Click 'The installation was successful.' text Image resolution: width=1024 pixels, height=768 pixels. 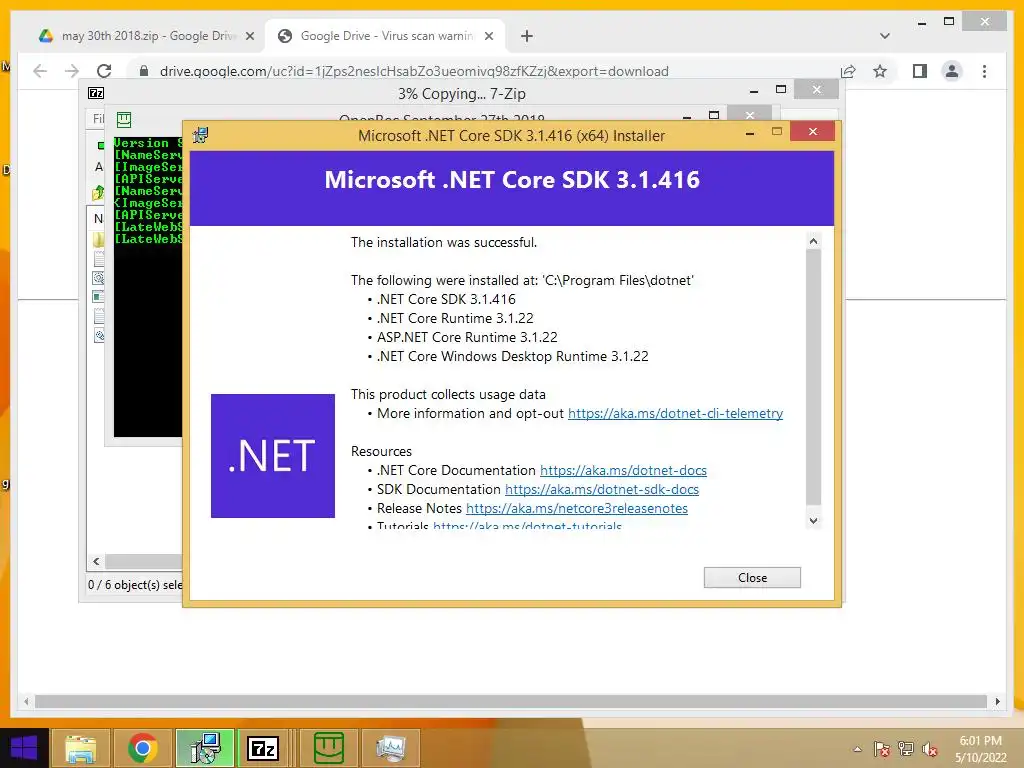[x=443, y=242]
